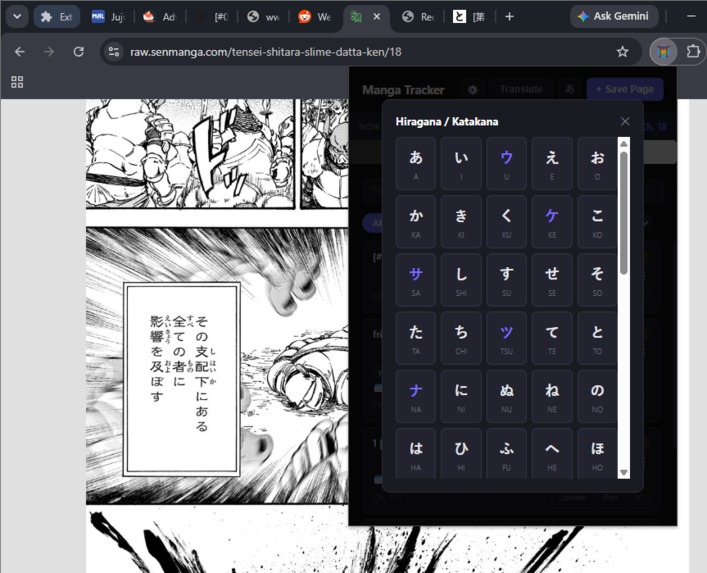The height and width of the screenshot is (573, 707).
Task: Click the Manga Tracker extension icon
Action: 663,52
